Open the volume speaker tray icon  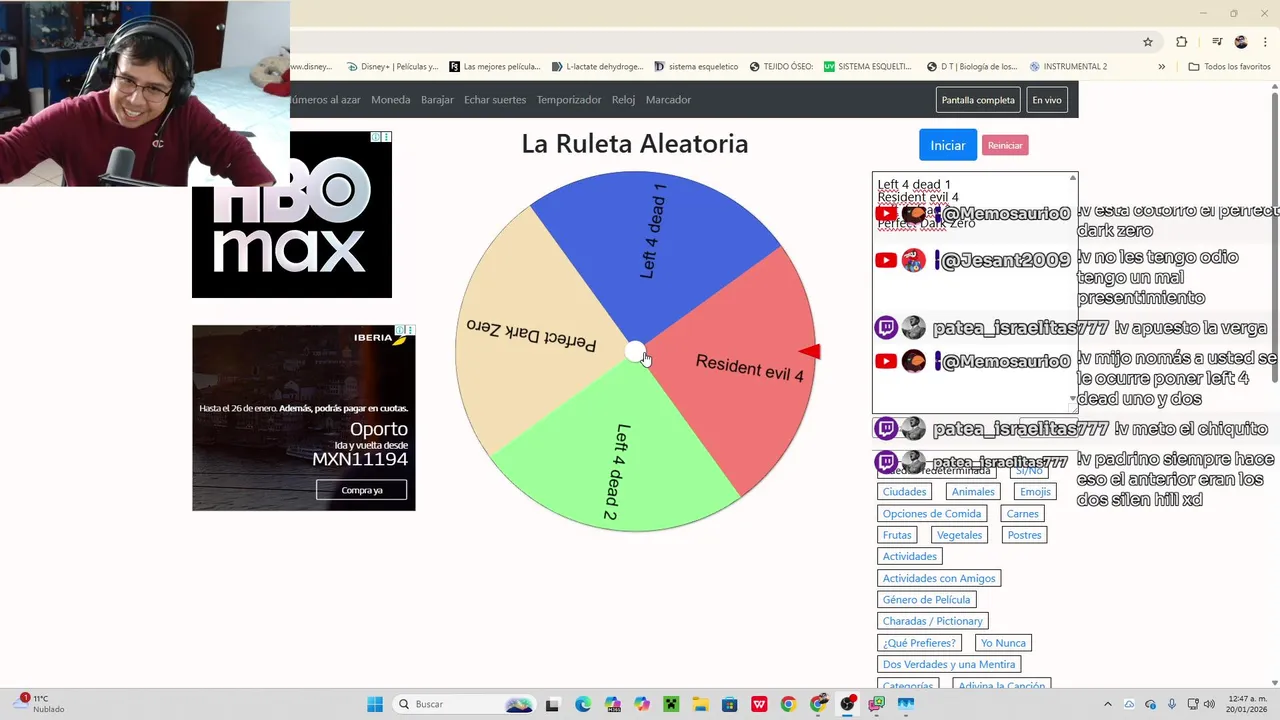click(1210, 704)
